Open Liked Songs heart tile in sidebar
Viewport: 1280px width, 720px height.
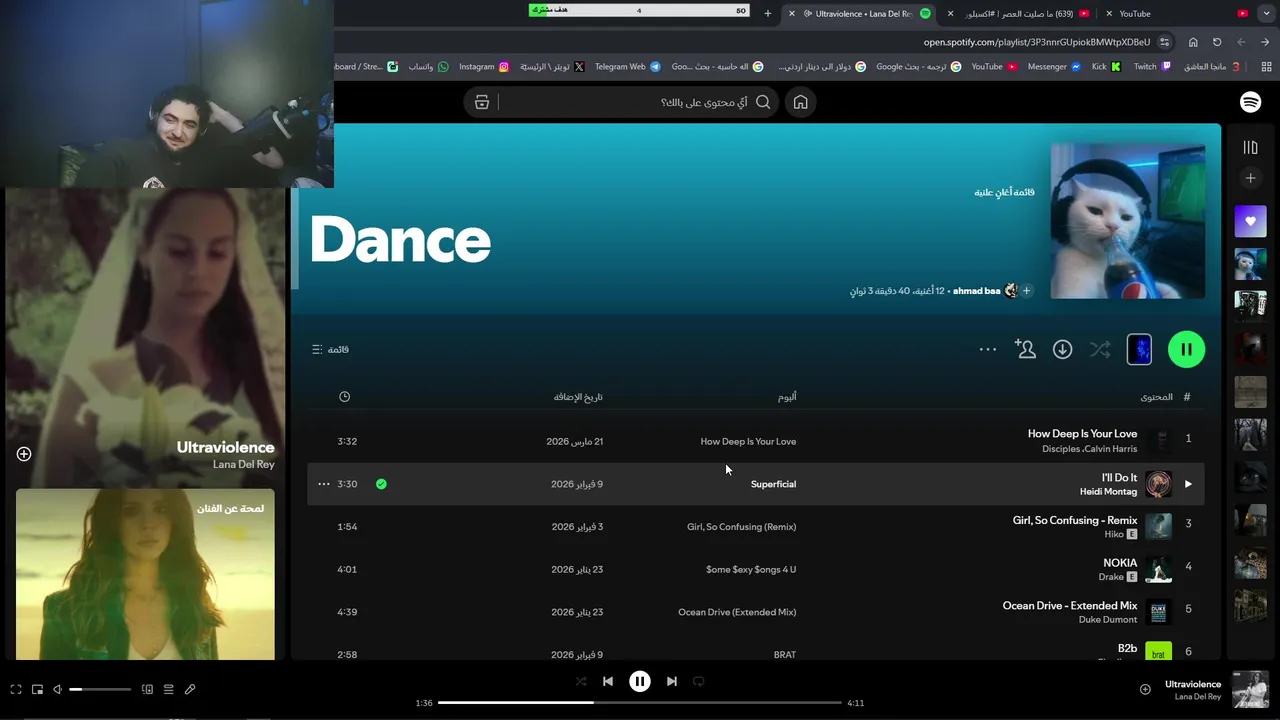[1250, 222]
